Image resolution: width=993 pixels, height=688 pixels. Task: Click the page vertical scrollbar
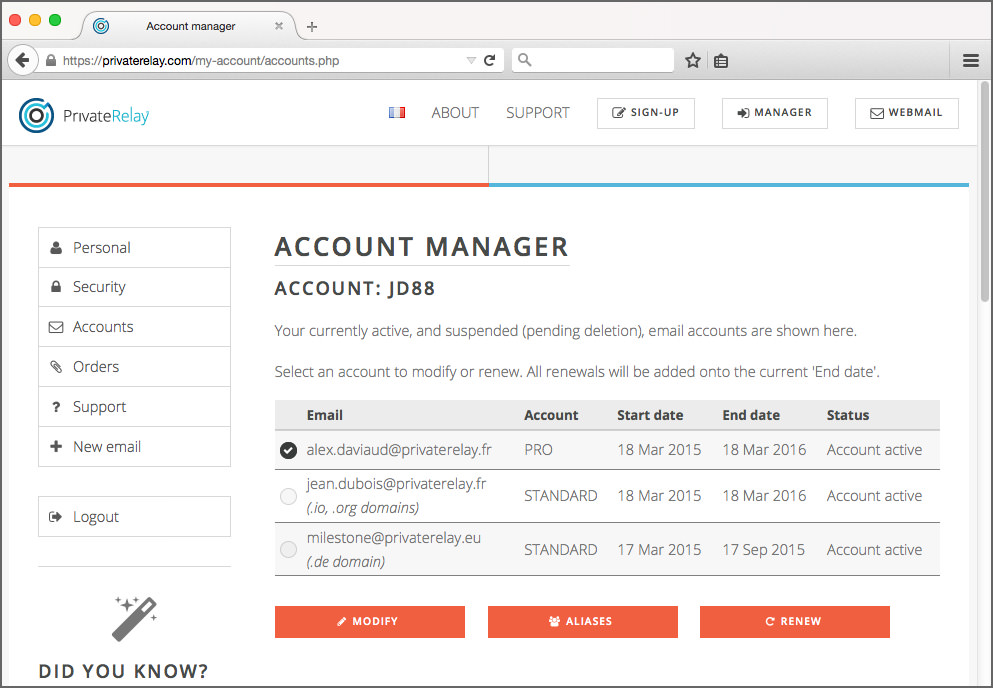(x=985, y=192)
